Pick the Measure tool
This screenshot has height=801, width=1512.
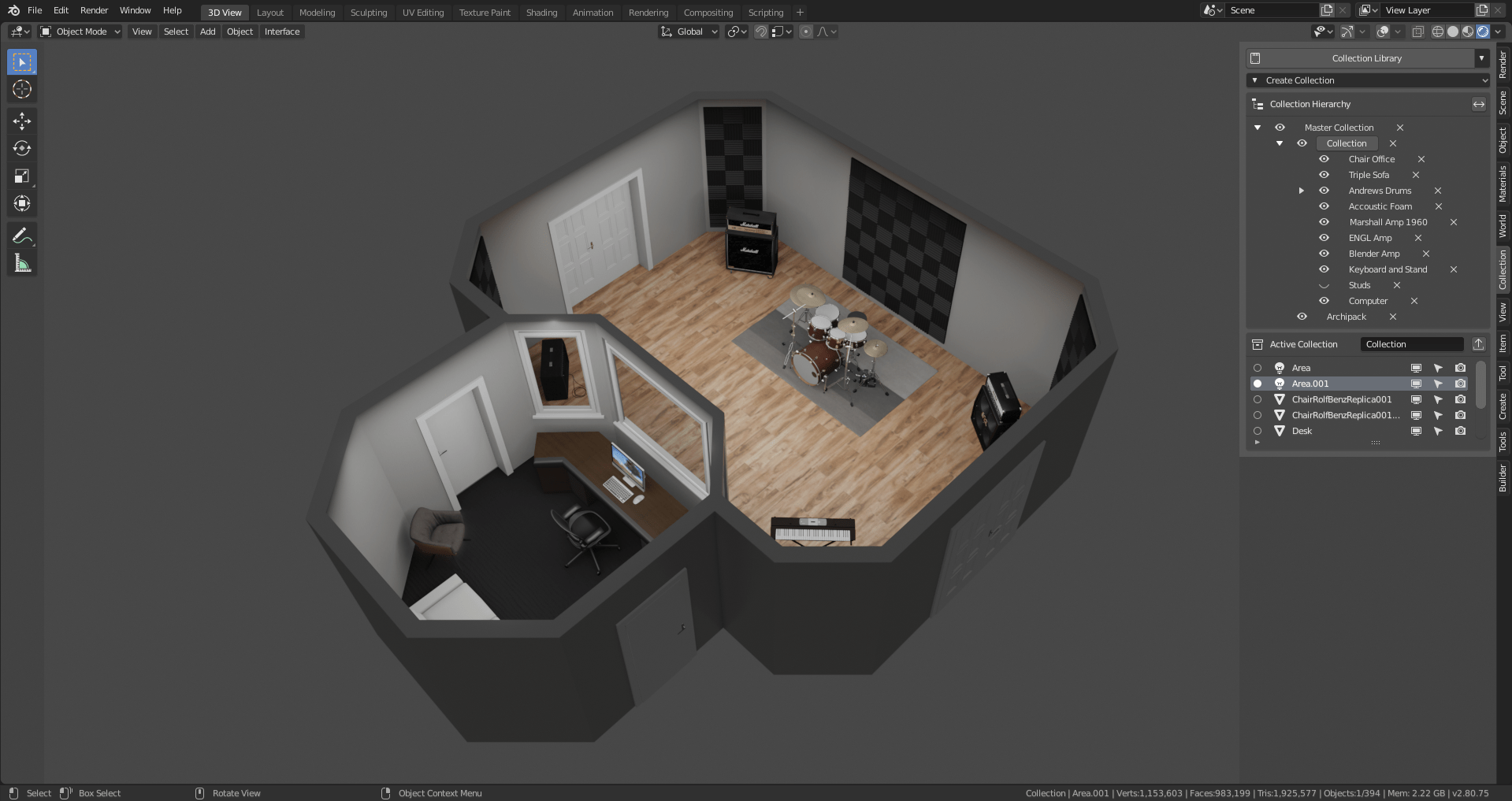tap(21, 261)
